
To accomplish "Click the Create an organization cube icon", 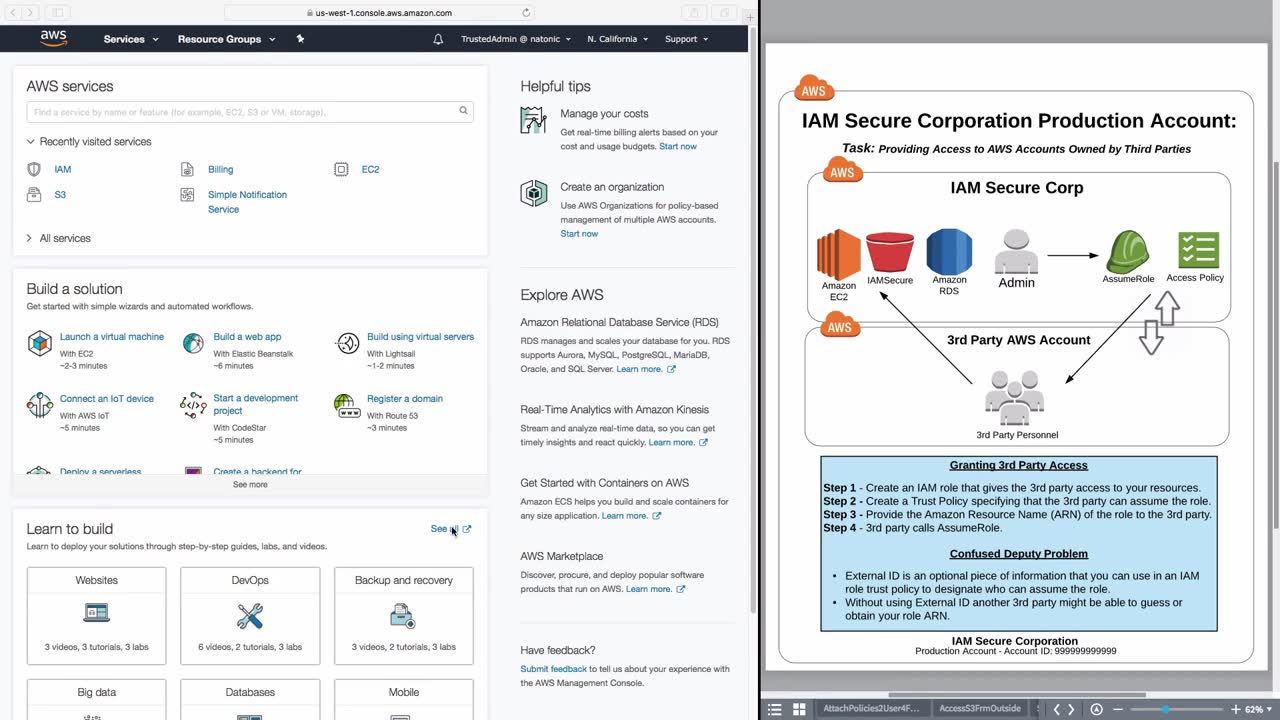I will (x=533, y=193).
